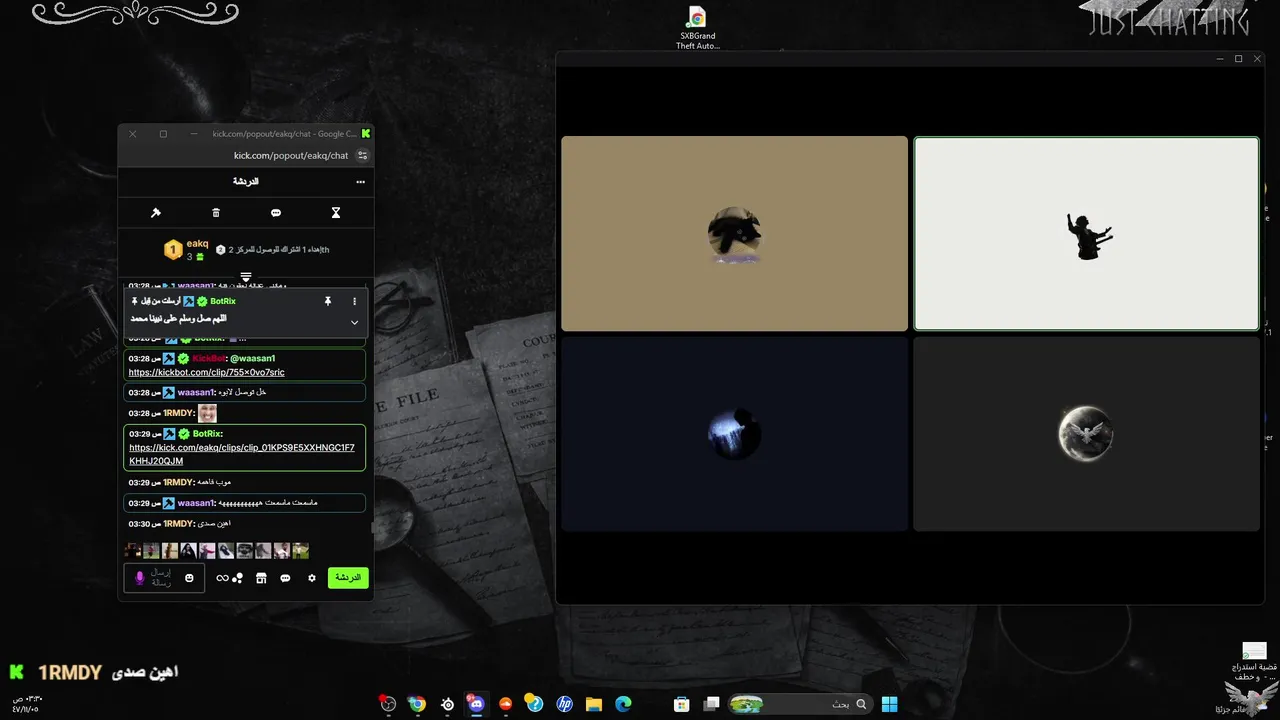Viewport: 1280px width, 720px height.
Task: Click the KickBot username in chat
Action: coord(209,358)
